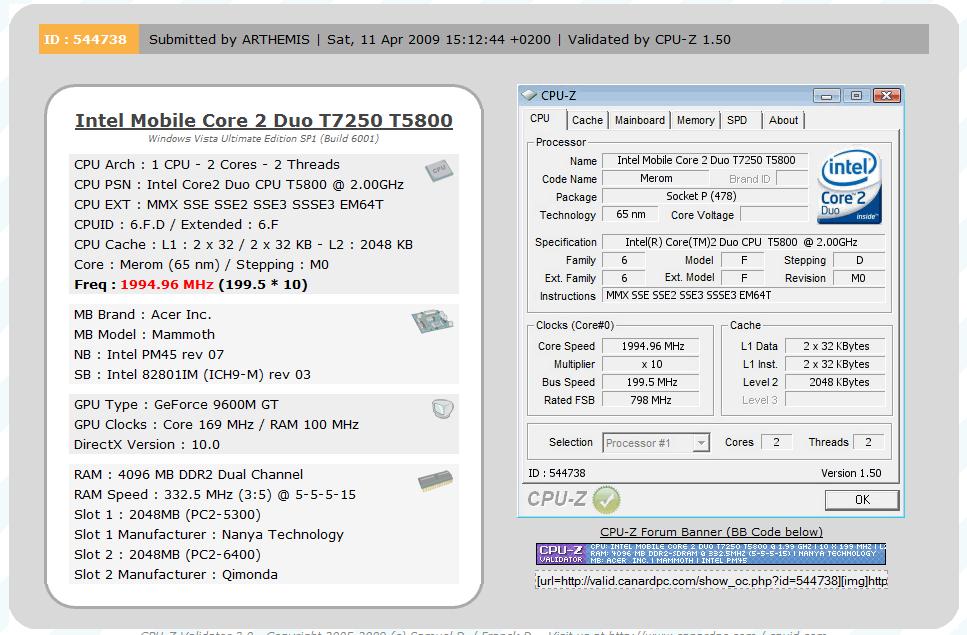
Task: Click the Windows Vista Ultimate Edition subtitle
Action: (x=263, y=139)
